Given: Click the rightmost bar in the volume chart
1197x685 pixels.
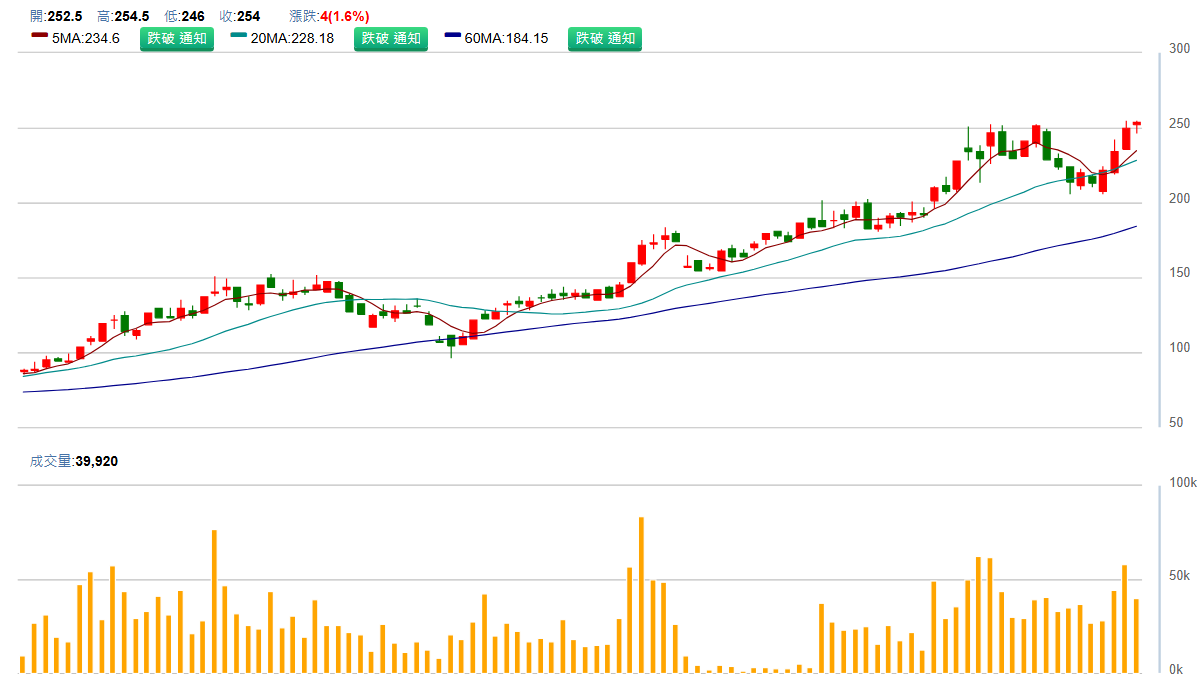Looking at the screenshot, I should point(1136,636).
